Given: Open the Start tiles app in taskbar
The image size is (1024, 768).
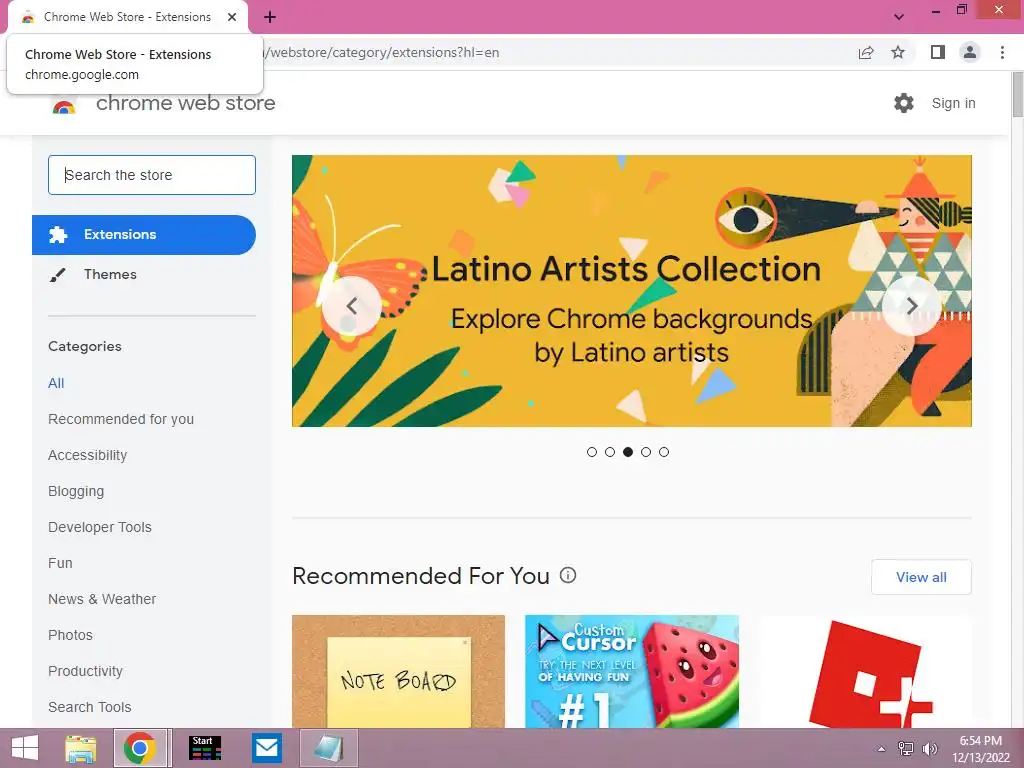Looking at the screenshot, I should pos(205,748).
